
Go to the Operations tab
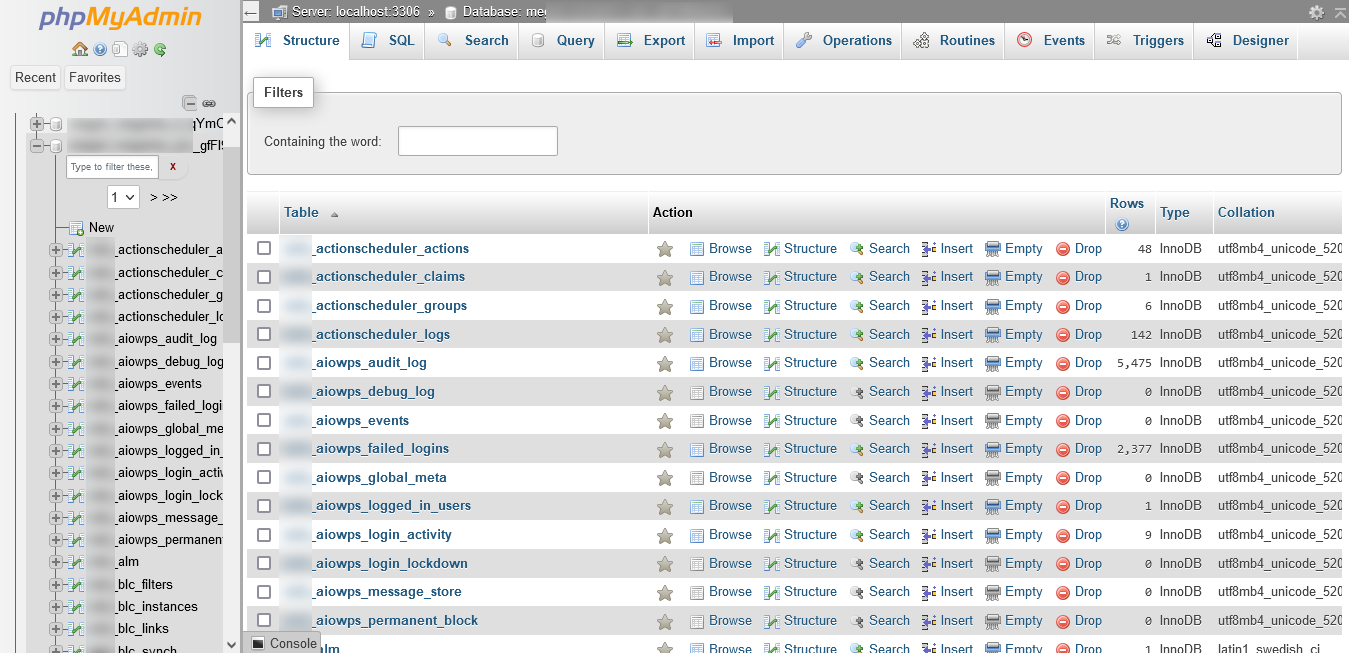(x=844, y=41)
